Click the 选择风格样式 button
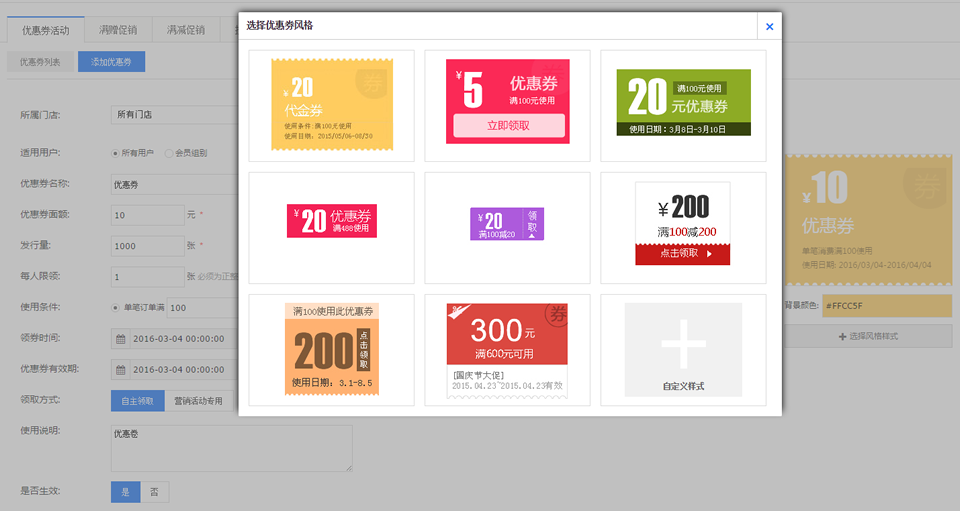Viewport: 960px width, 511px height. pyautogui.click(x=867, y=336)
